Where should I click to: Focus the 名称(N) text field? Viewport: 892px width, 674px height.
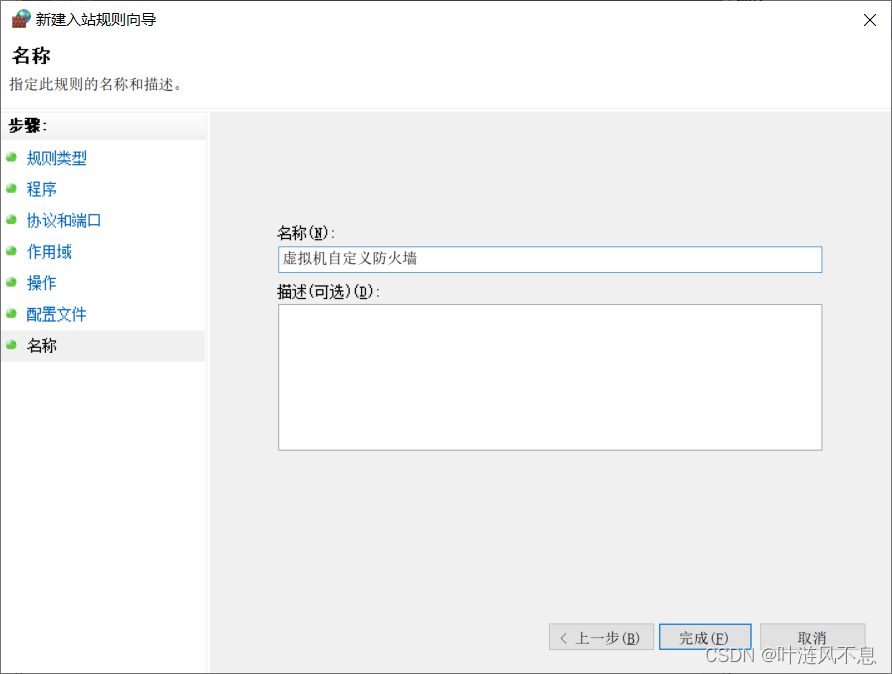coord(550,259)
